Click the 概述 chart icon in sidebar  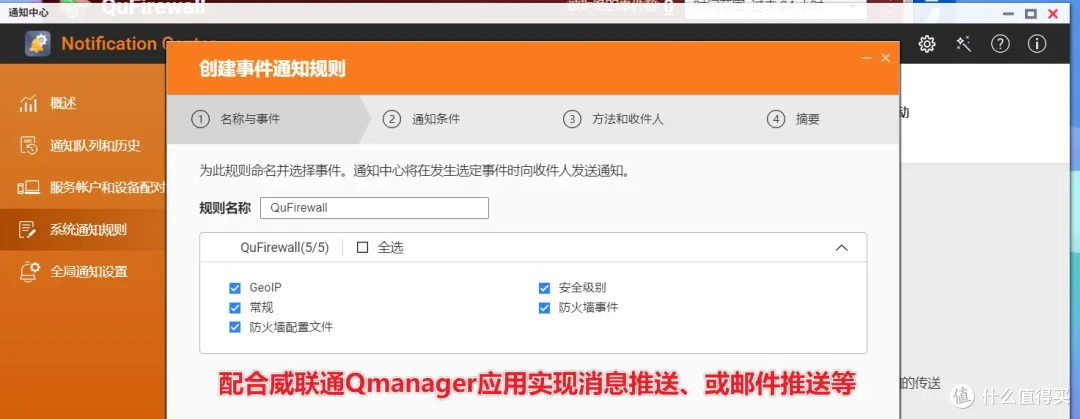[28, 104]
